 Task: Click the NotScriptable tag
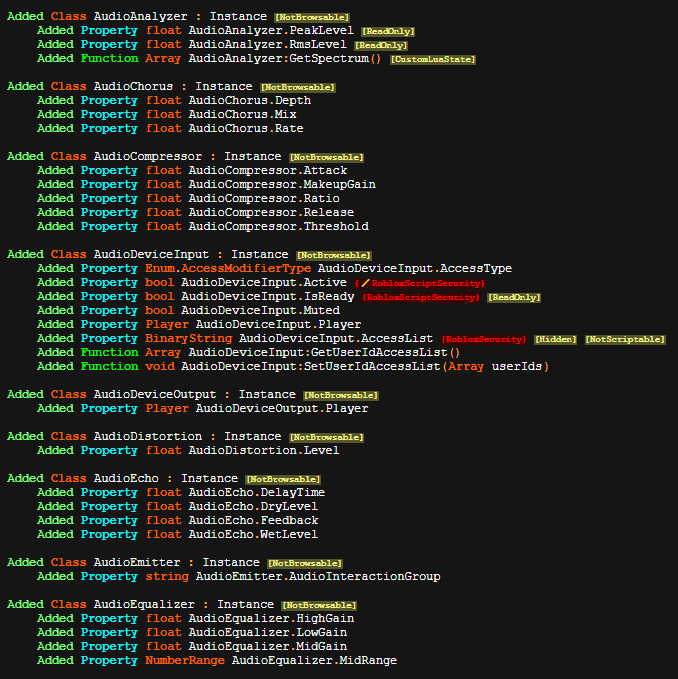[625, 339]
